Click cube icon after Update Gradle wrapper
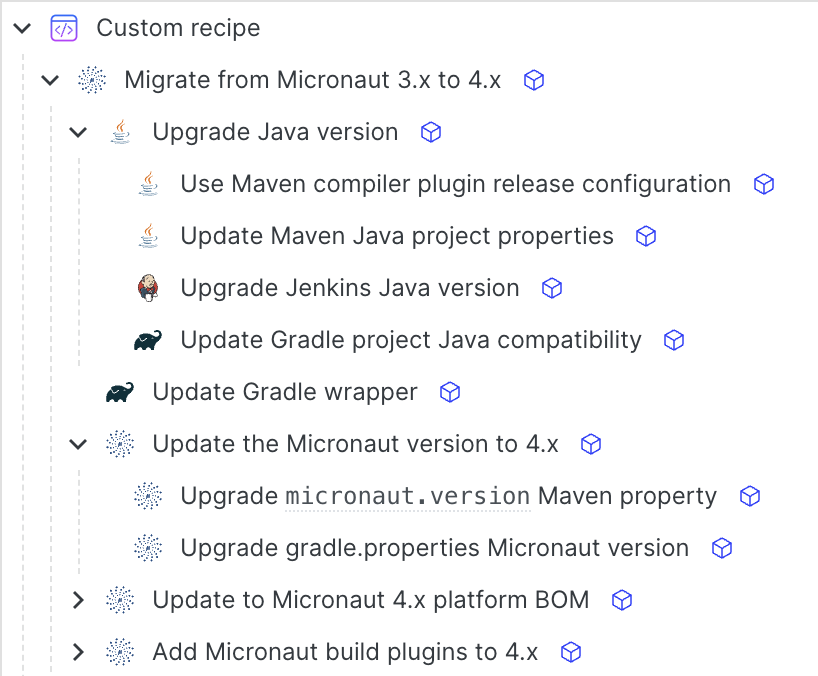This screenshot has width=818, height=676. tap(450, 392)
